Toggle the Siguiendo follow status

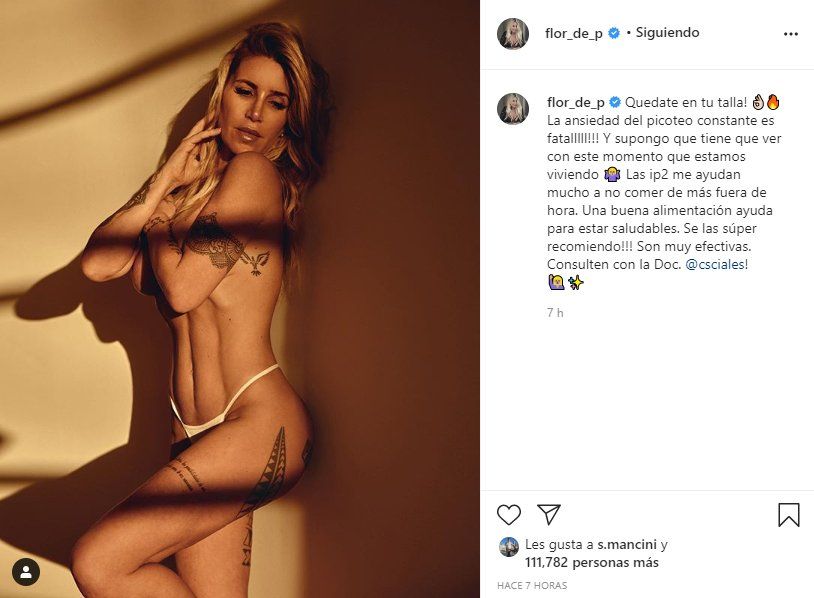pos(667,33)
